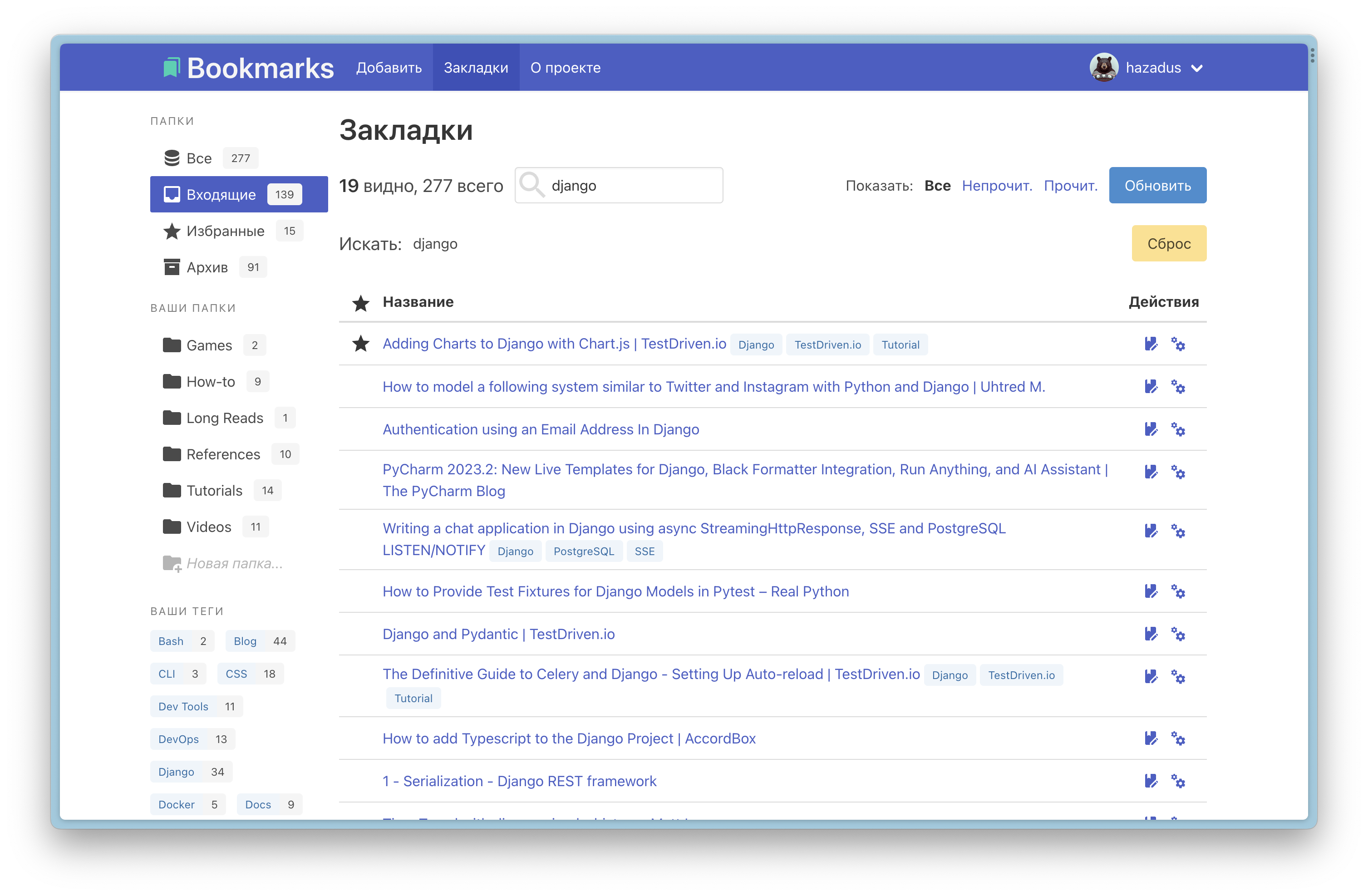Toggle show Прочит. filter
The height and width of the screenshot is (896, 1368).
tap(1069, 185)
